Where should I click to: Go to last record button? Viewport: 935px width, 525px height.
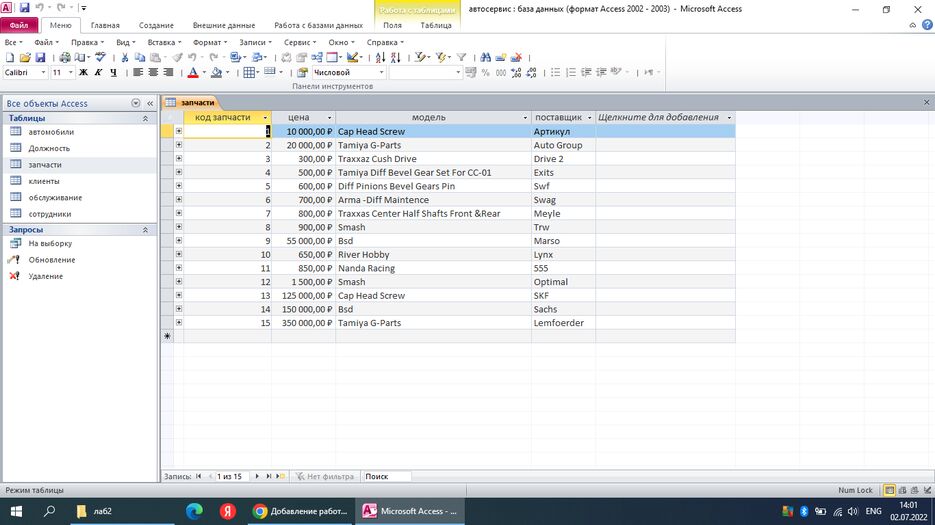(x=268, y=476)
